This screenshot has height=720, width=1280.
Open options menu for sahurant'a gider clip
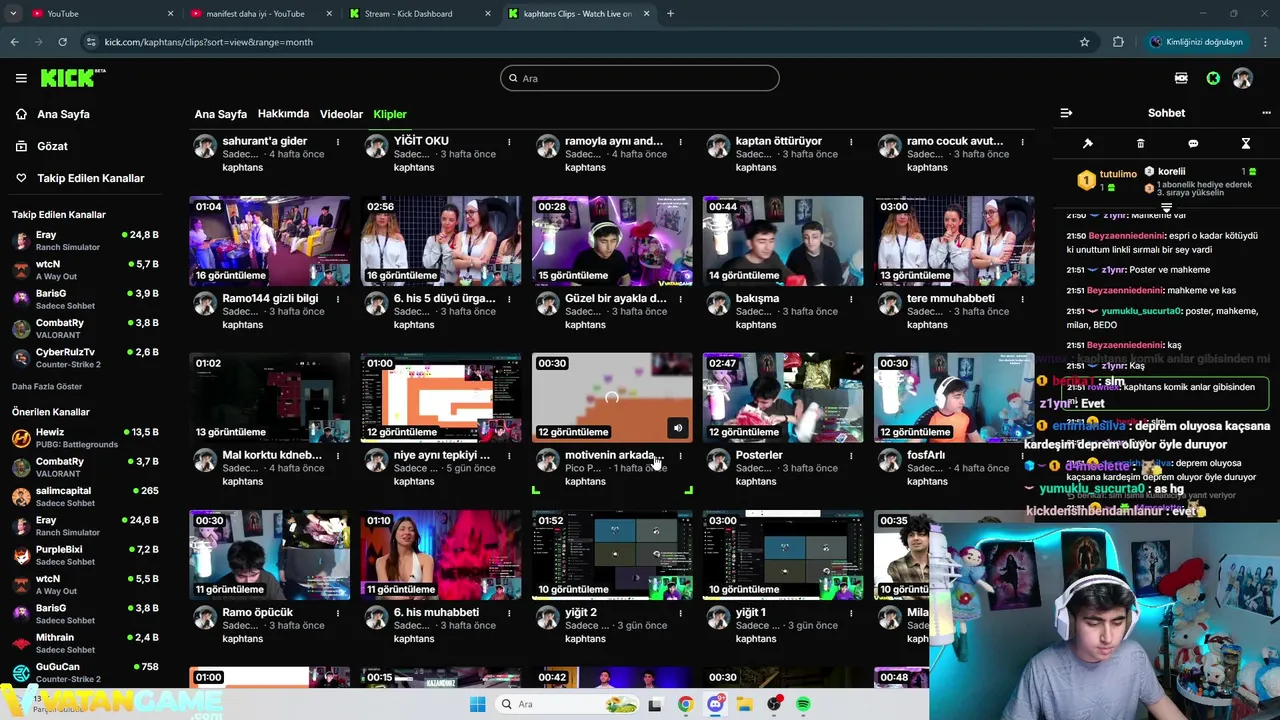click(338, 142)
